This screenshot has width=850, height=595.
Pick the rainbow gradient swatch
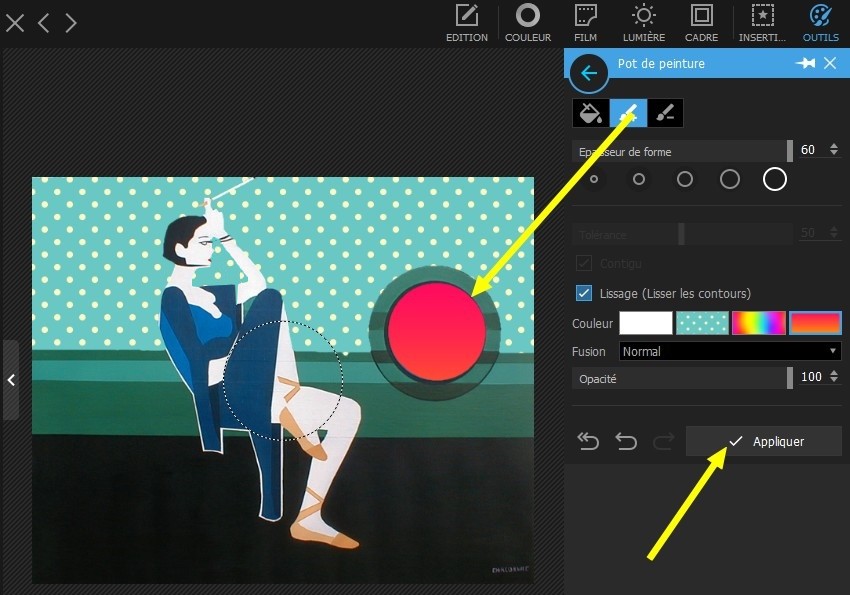click(x=758, y=323)
